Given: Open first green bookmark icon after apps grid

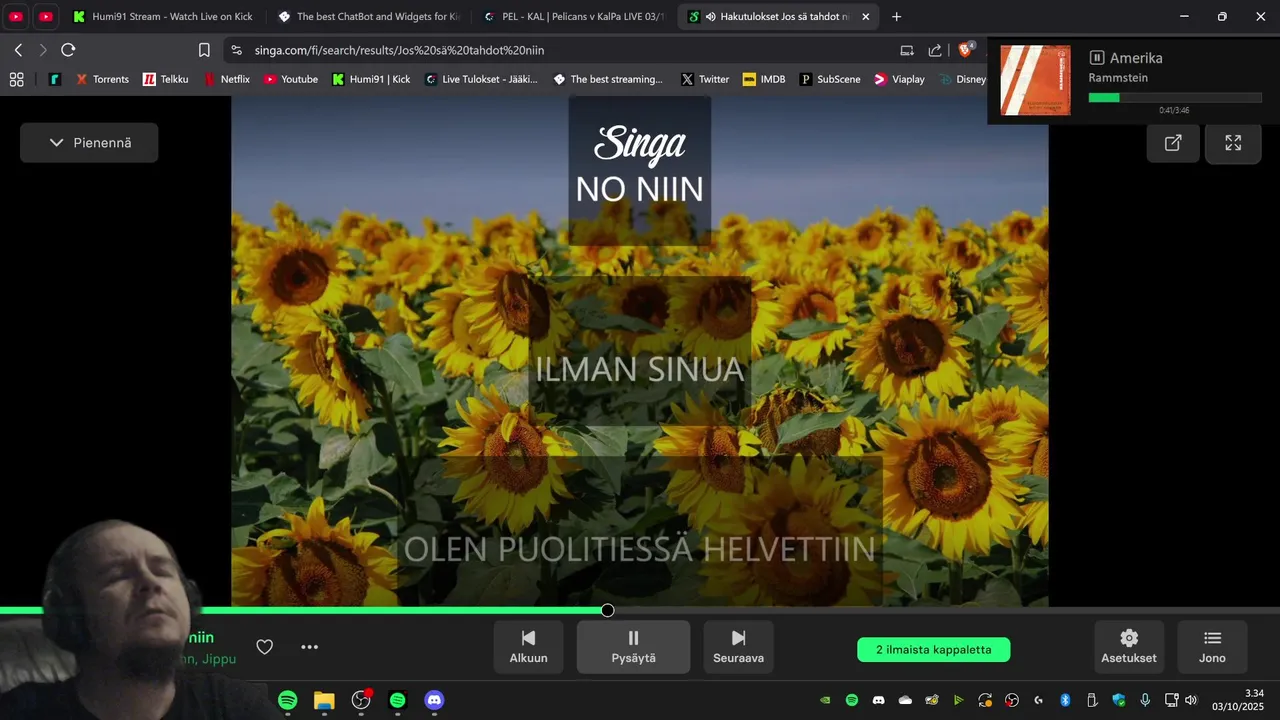Looking at the screenshot, I should (55, 79).
